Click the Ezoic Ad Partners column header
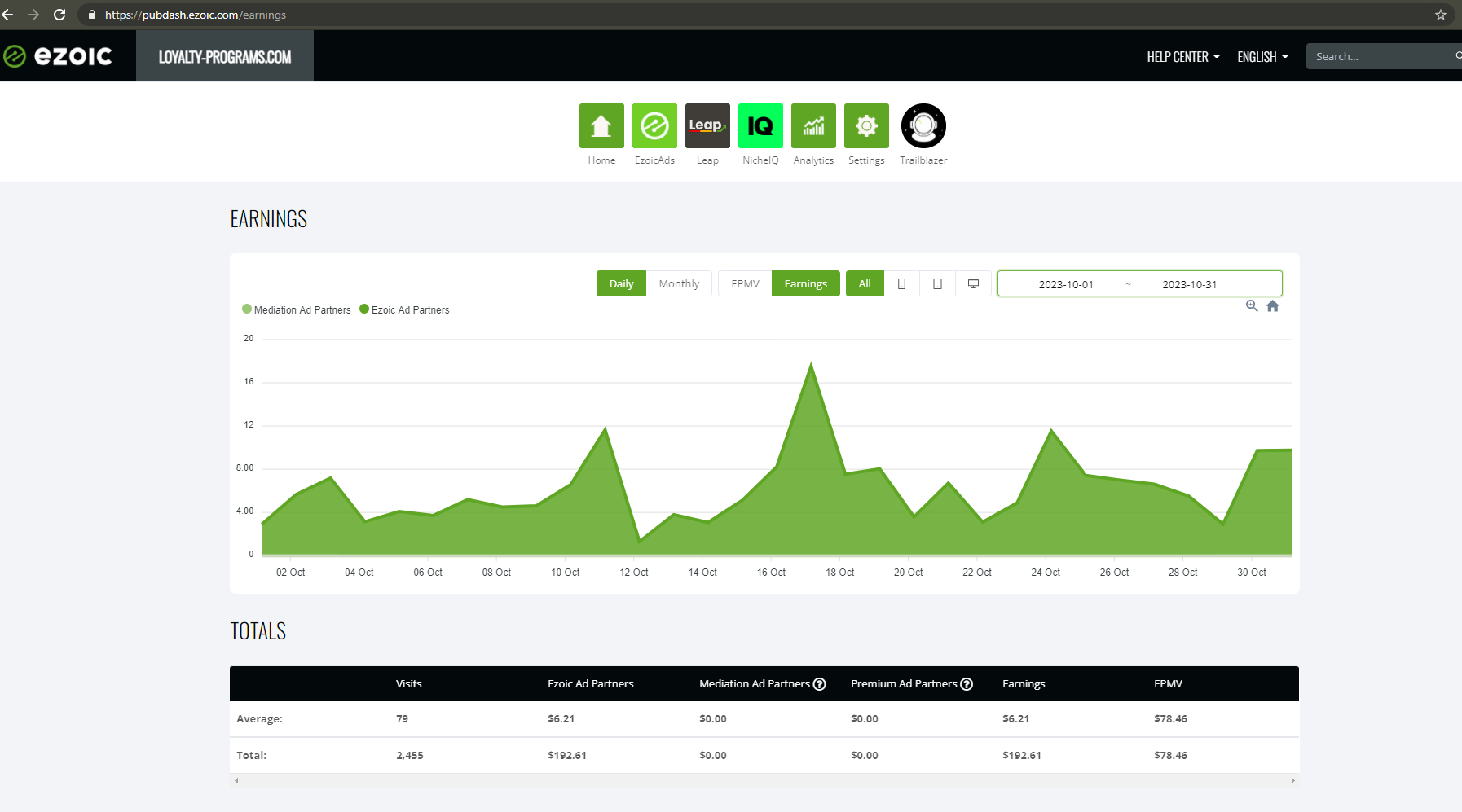This screenshot has width=1462, height=812. pyautogui.click(x=591, y=684)
